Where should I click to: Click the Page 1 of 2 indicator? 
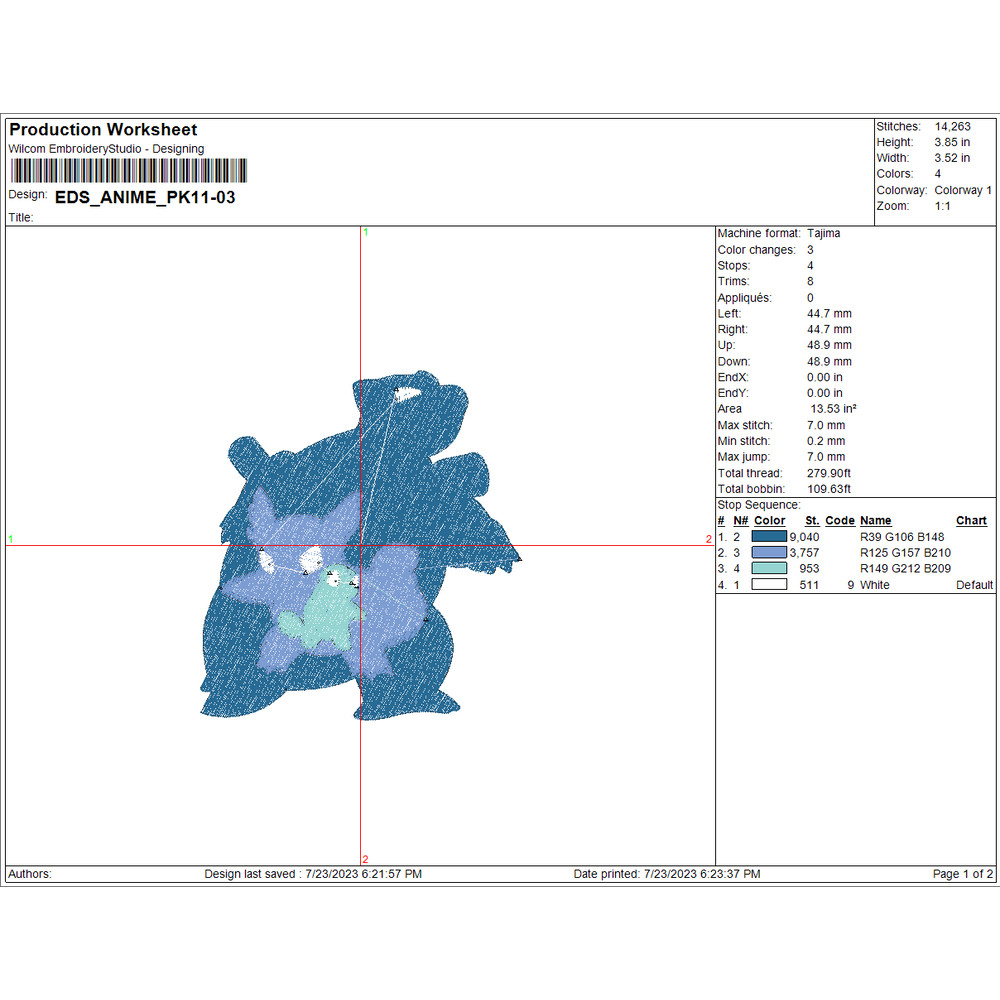(962, 874)
